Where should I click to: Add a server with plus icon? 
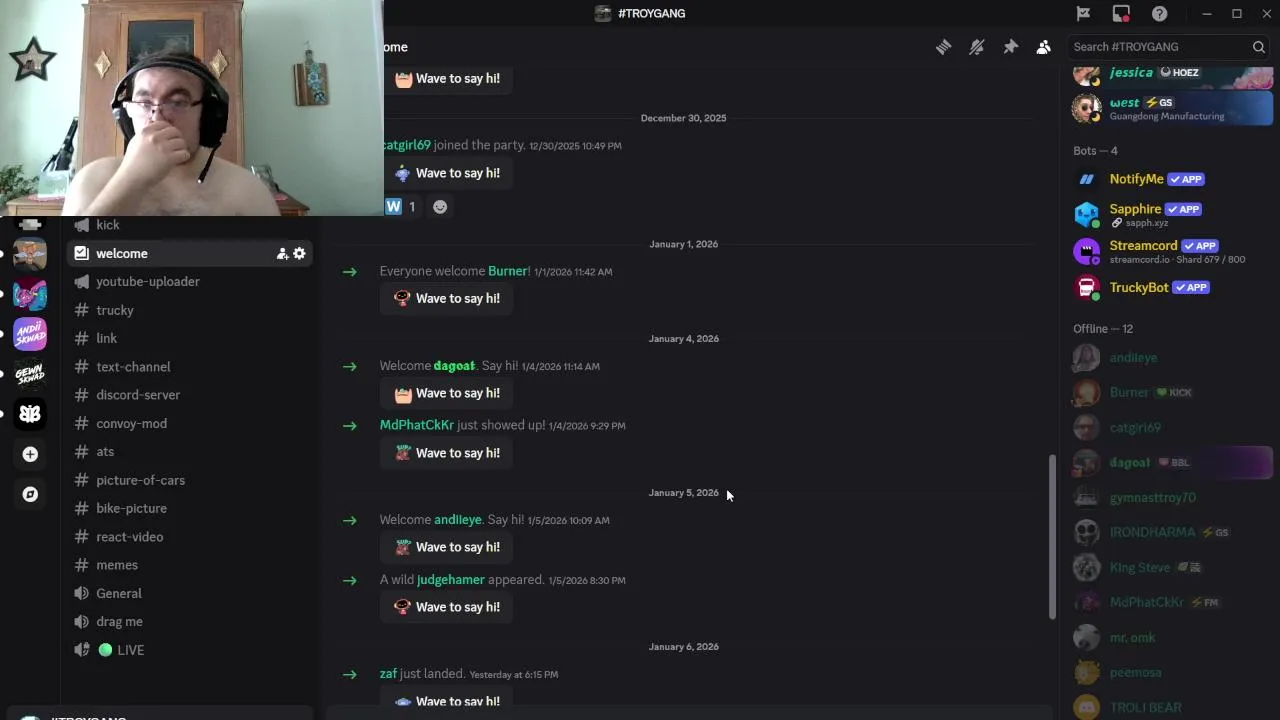point(30,454)
